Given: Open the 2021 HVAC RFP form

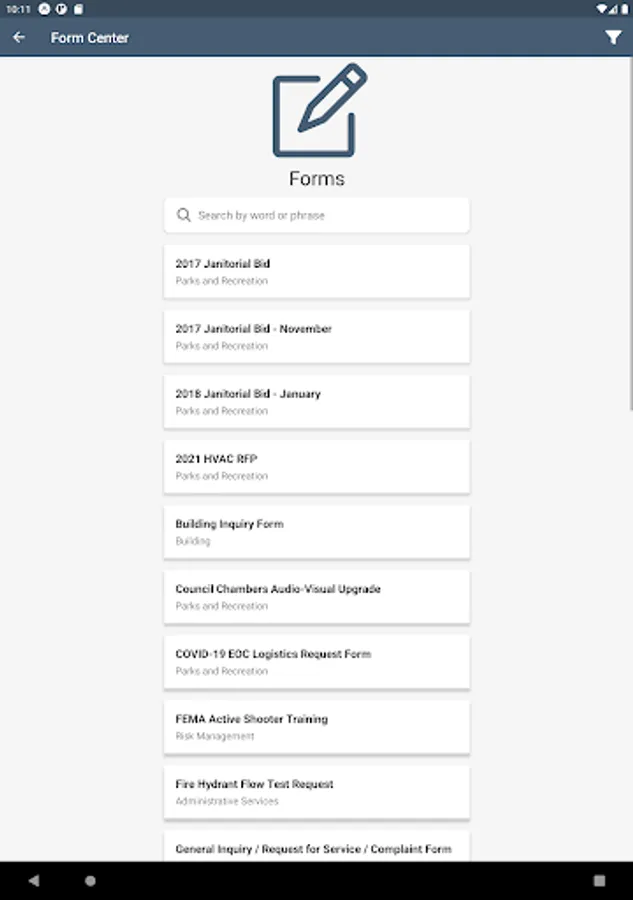Looking at the screenshot, I should coord(316,466).
